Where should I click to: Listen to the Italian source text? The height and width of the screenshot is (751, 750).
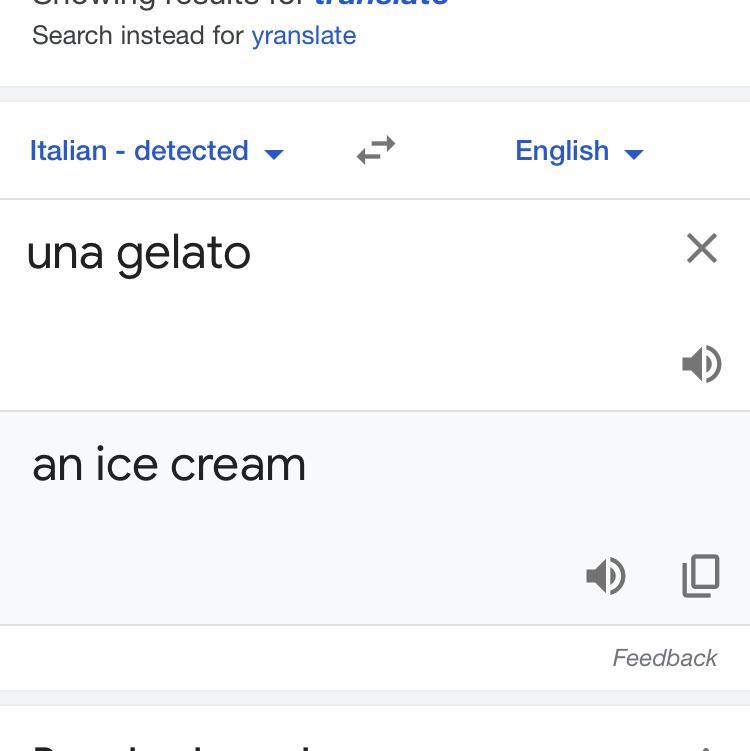[702, 364]
